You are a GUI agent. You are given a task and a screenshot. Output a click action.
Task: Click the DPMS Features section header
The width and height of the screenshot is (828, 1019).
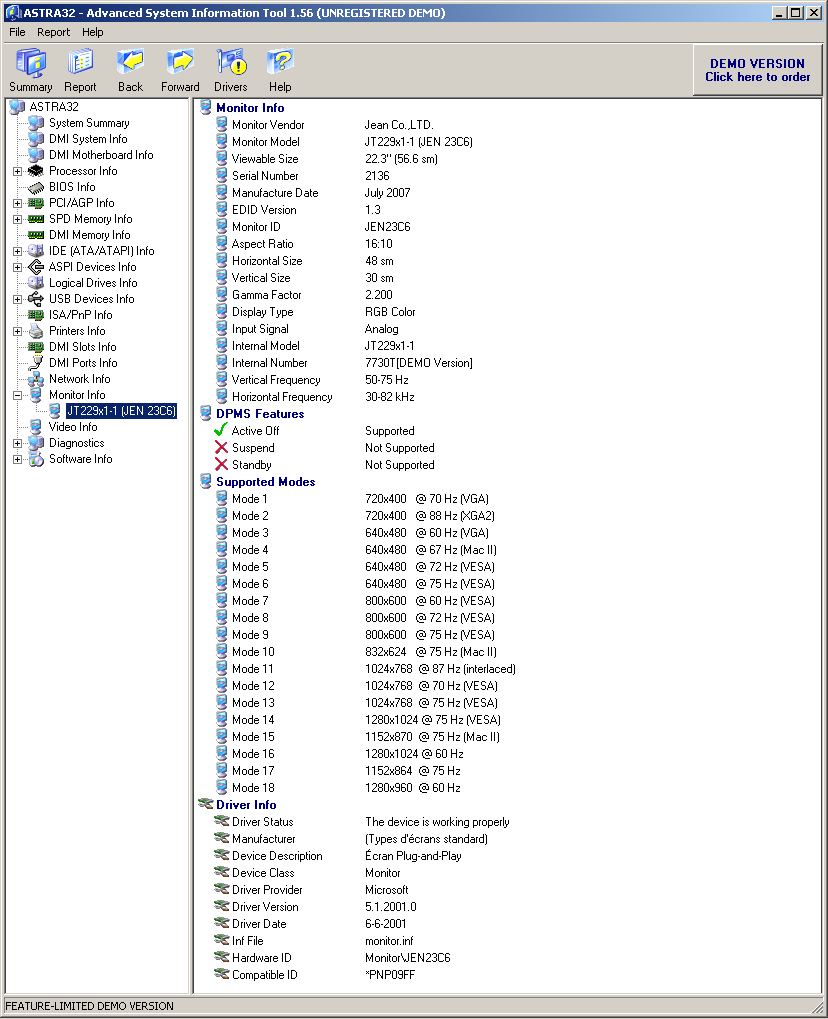[x=260, y=413]
